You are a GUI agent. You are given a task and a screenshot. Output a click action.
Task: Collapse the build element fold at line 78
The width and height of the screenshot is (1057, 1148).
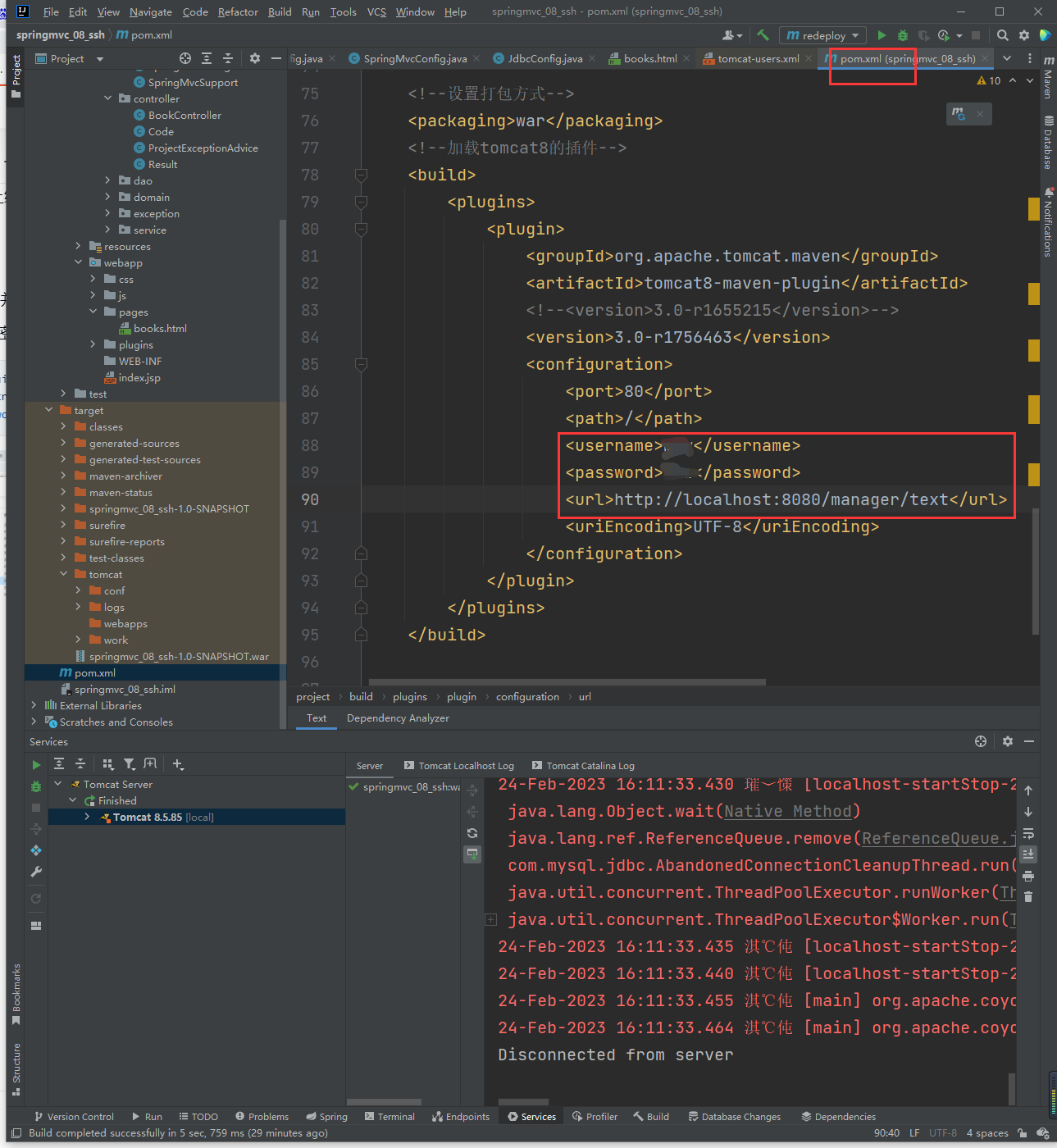click(361, 175)
